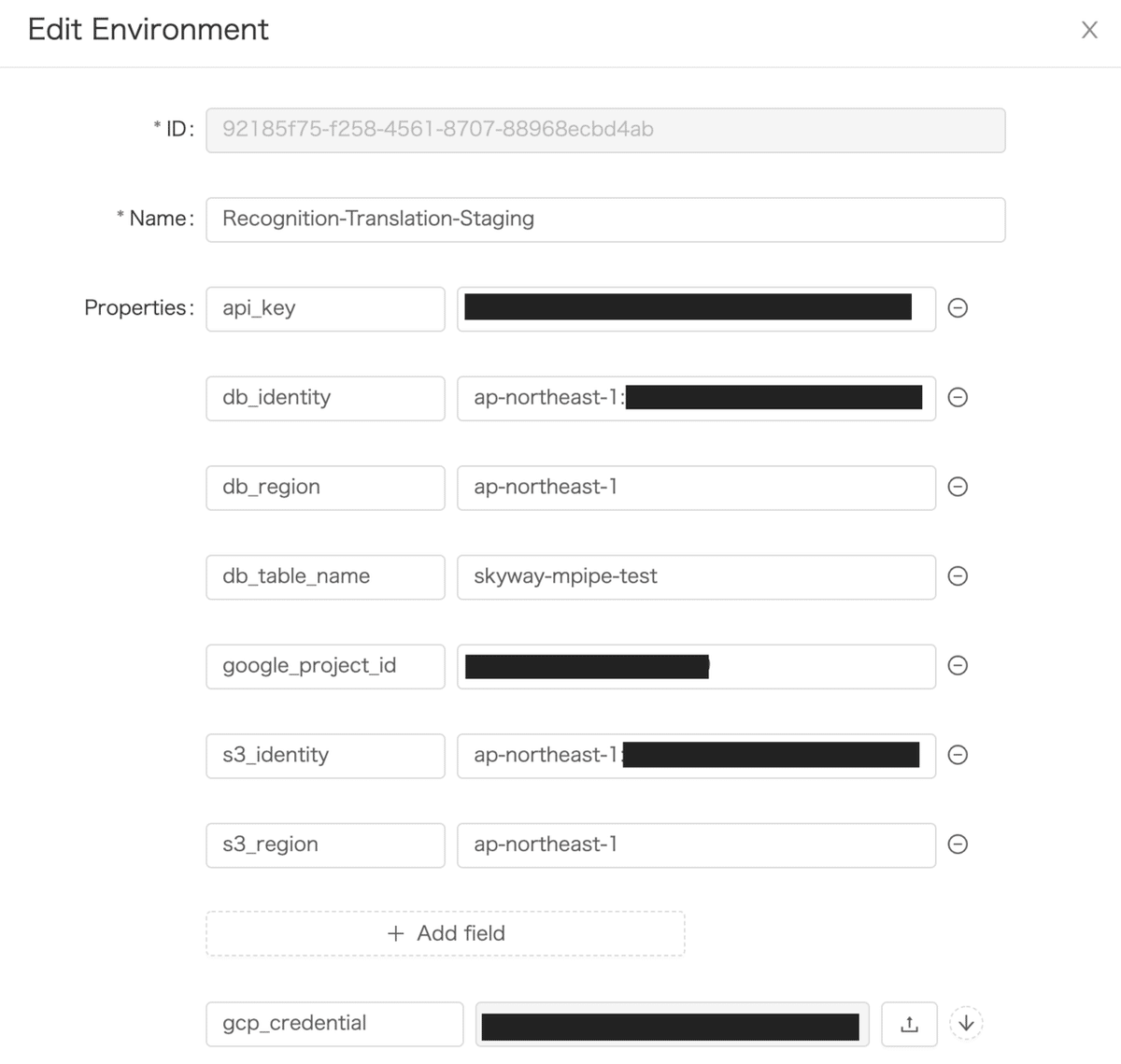Delete the s3_region property row
This screenshot has height=1064, width=1121.
(958, 844)
